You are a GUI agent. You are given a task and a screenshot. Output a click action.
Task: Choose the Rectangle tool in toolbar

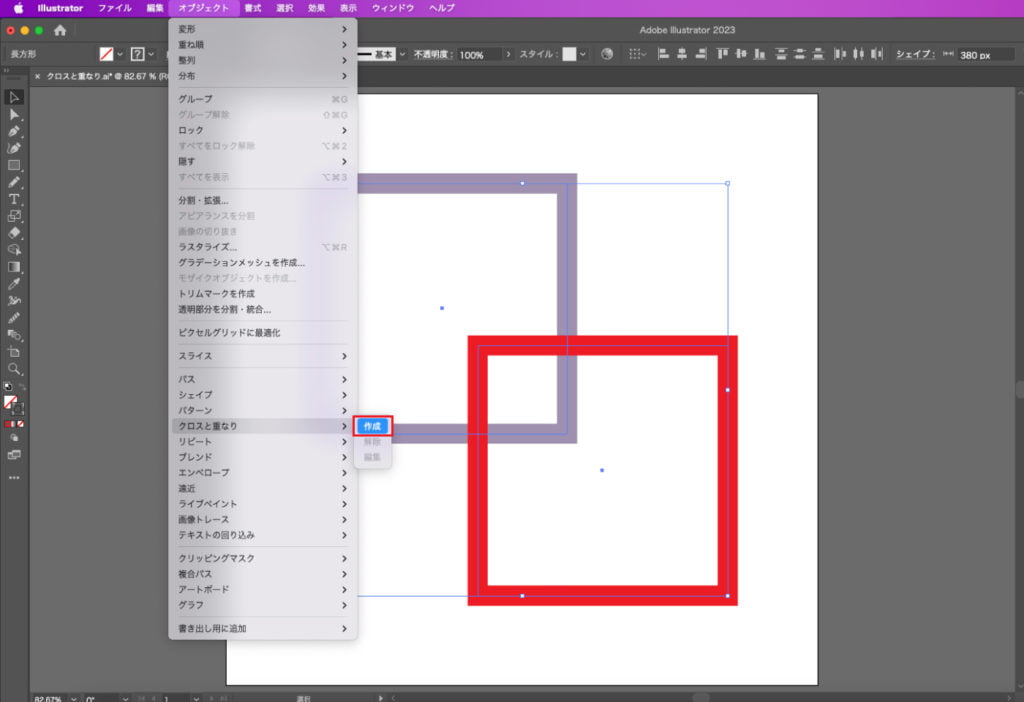14,165
